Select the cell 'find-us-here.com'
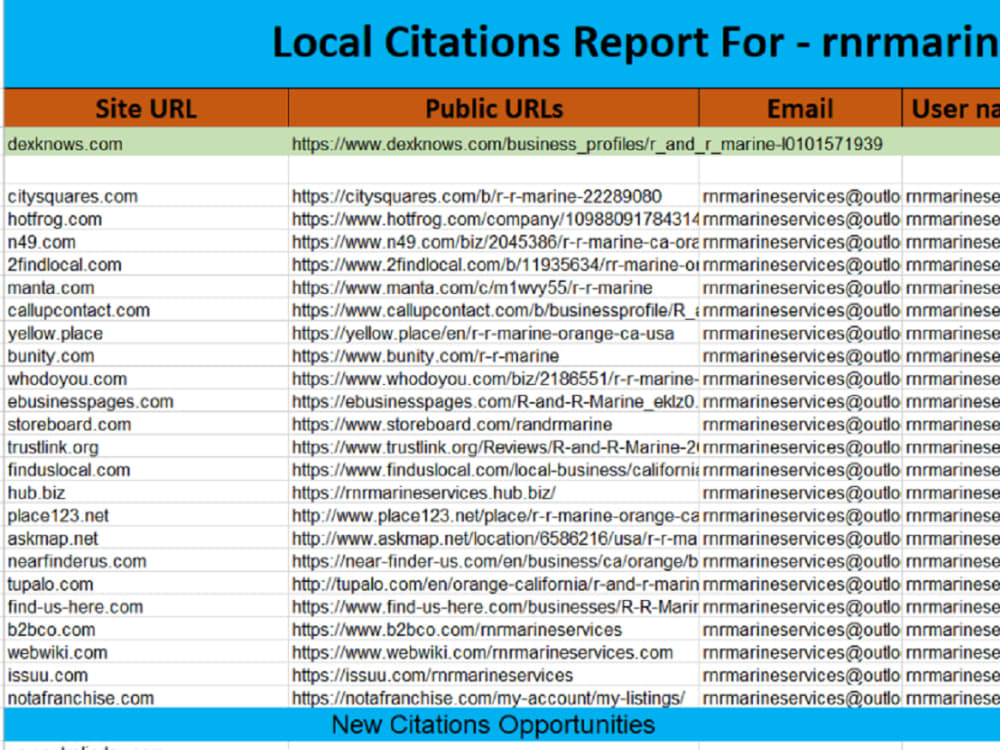 (146, 607)
